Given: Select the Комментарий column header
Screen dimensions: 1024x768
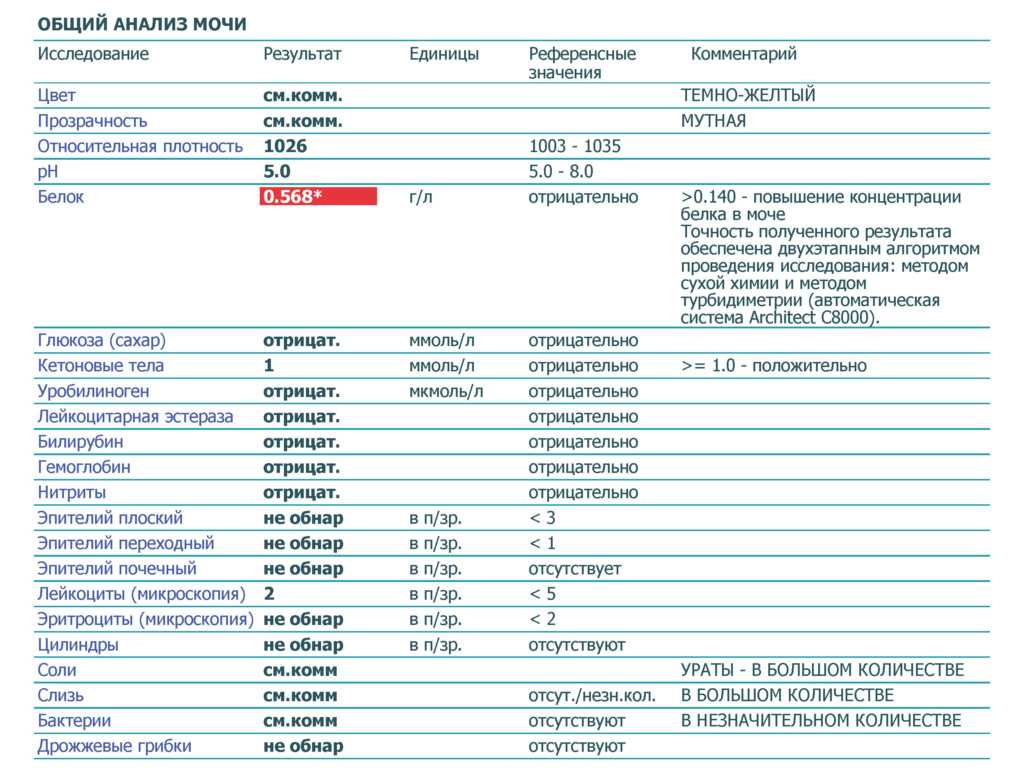Looking at the screenshot, I should point(744,54).
